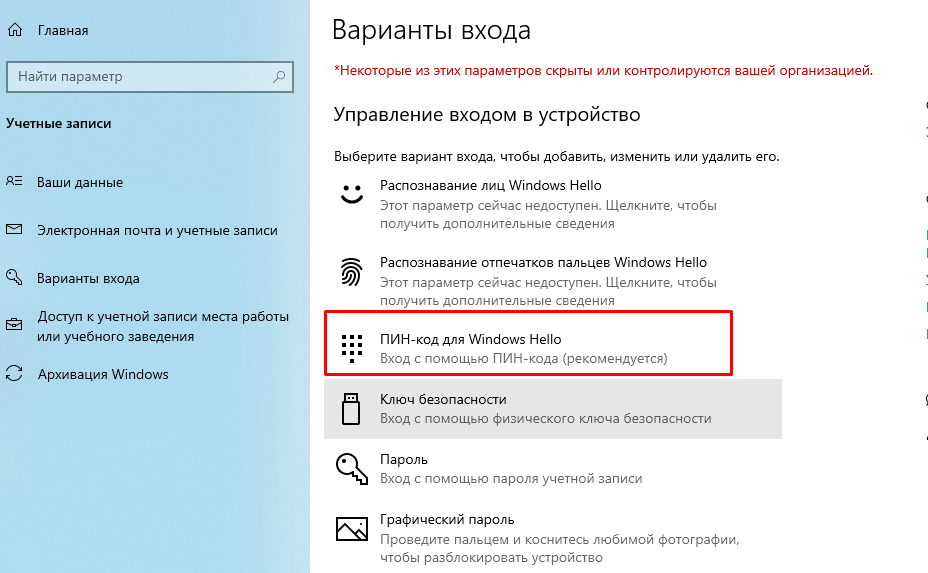Click the briefcase icon for work access
Viewport: 928px width, 573px height.
14,325
